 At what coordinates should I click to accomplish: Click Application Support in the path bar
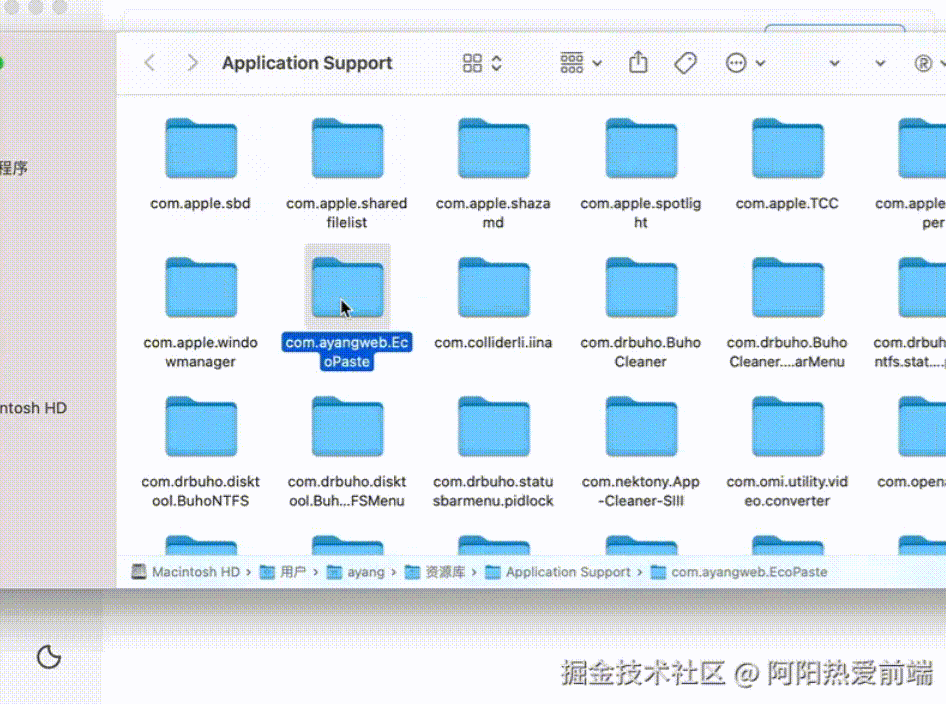(x=558, y=572)
